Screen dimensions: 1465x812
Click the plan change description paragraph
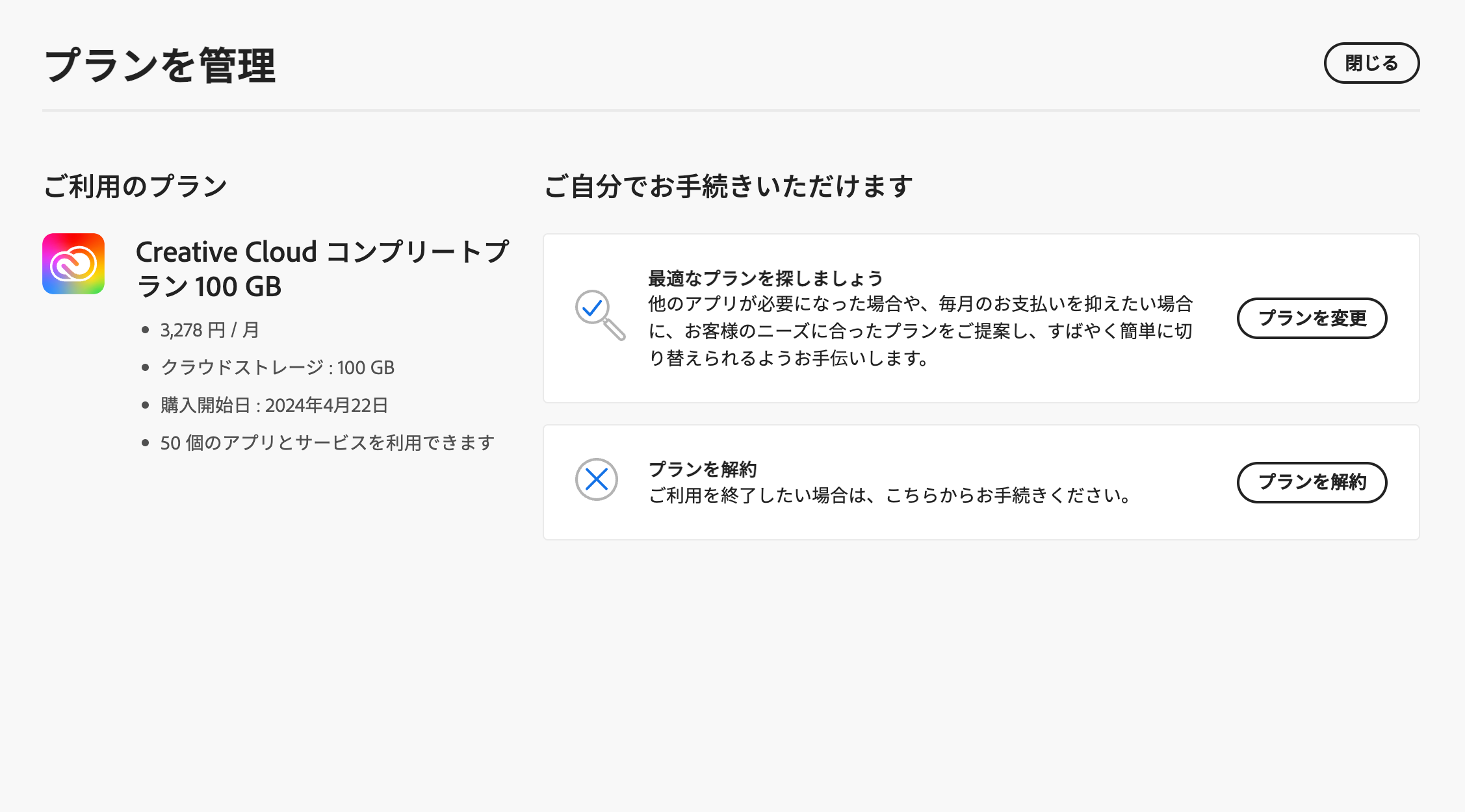pos(920,331)
